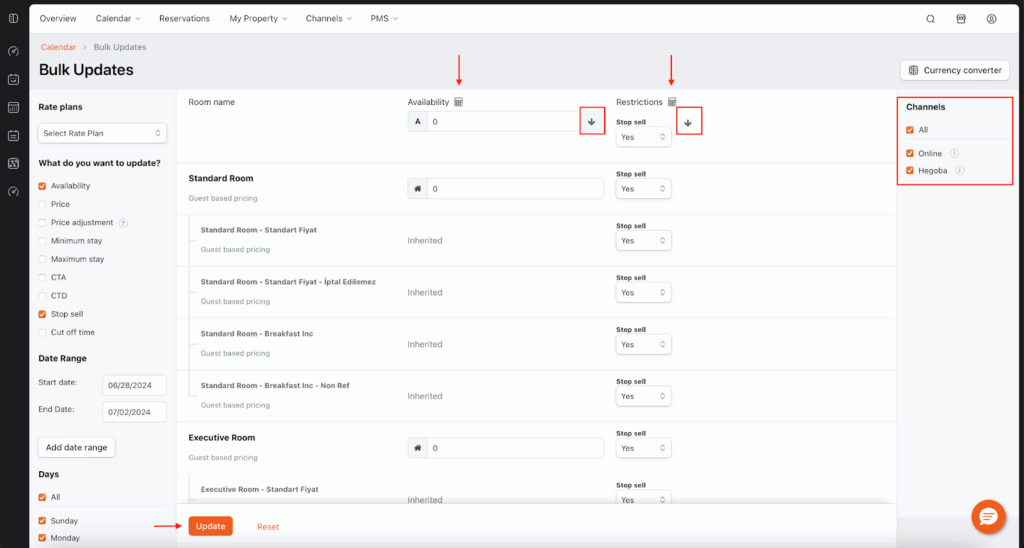Open the Reservations tab
1024x548 pixels.
[184, 18]
